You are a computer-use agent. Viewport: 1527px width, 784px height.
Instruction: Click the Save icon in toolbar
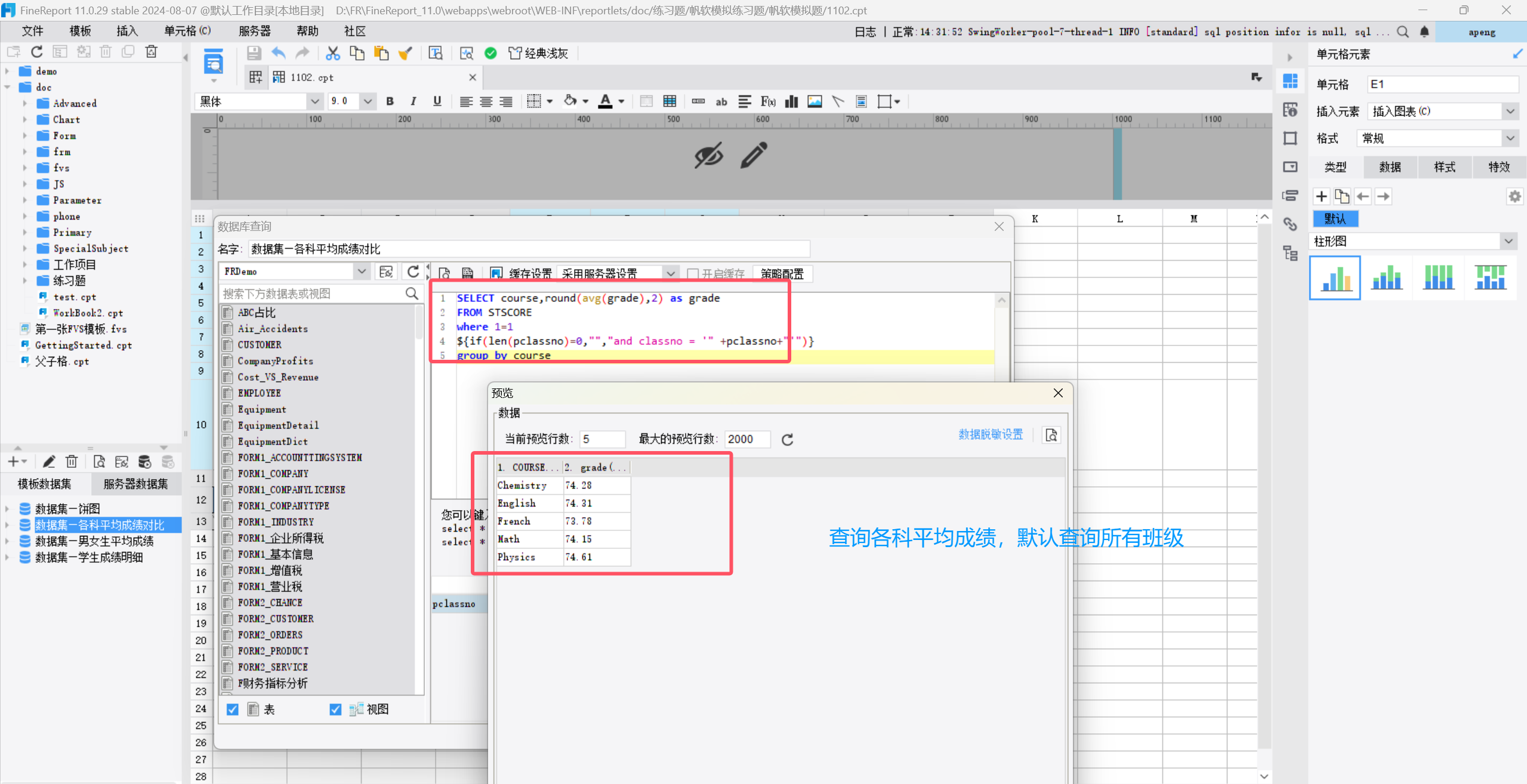[x=254, y=53]
